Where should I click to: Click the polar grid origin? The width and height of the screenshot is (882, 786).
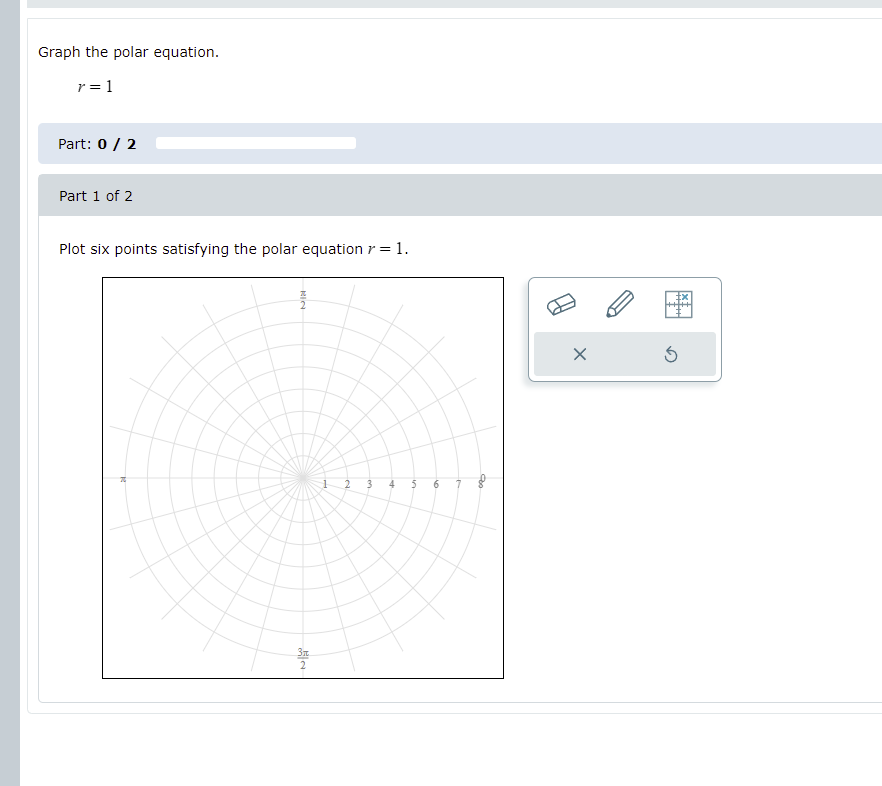click(x=303, y=478)
